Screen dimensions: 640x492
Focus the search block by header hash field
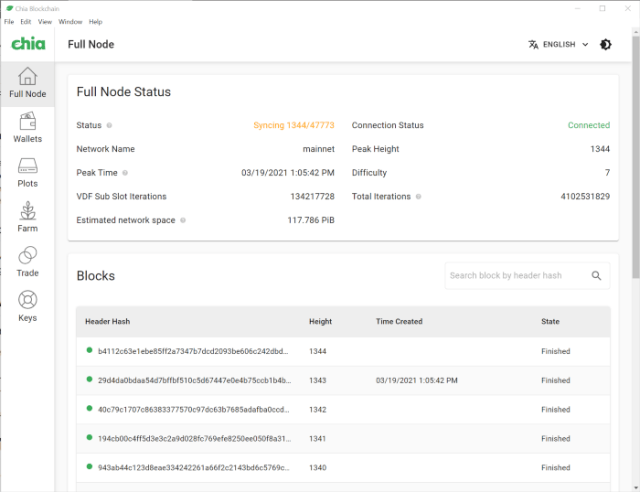pyautogui.click(x=515, y=276)
